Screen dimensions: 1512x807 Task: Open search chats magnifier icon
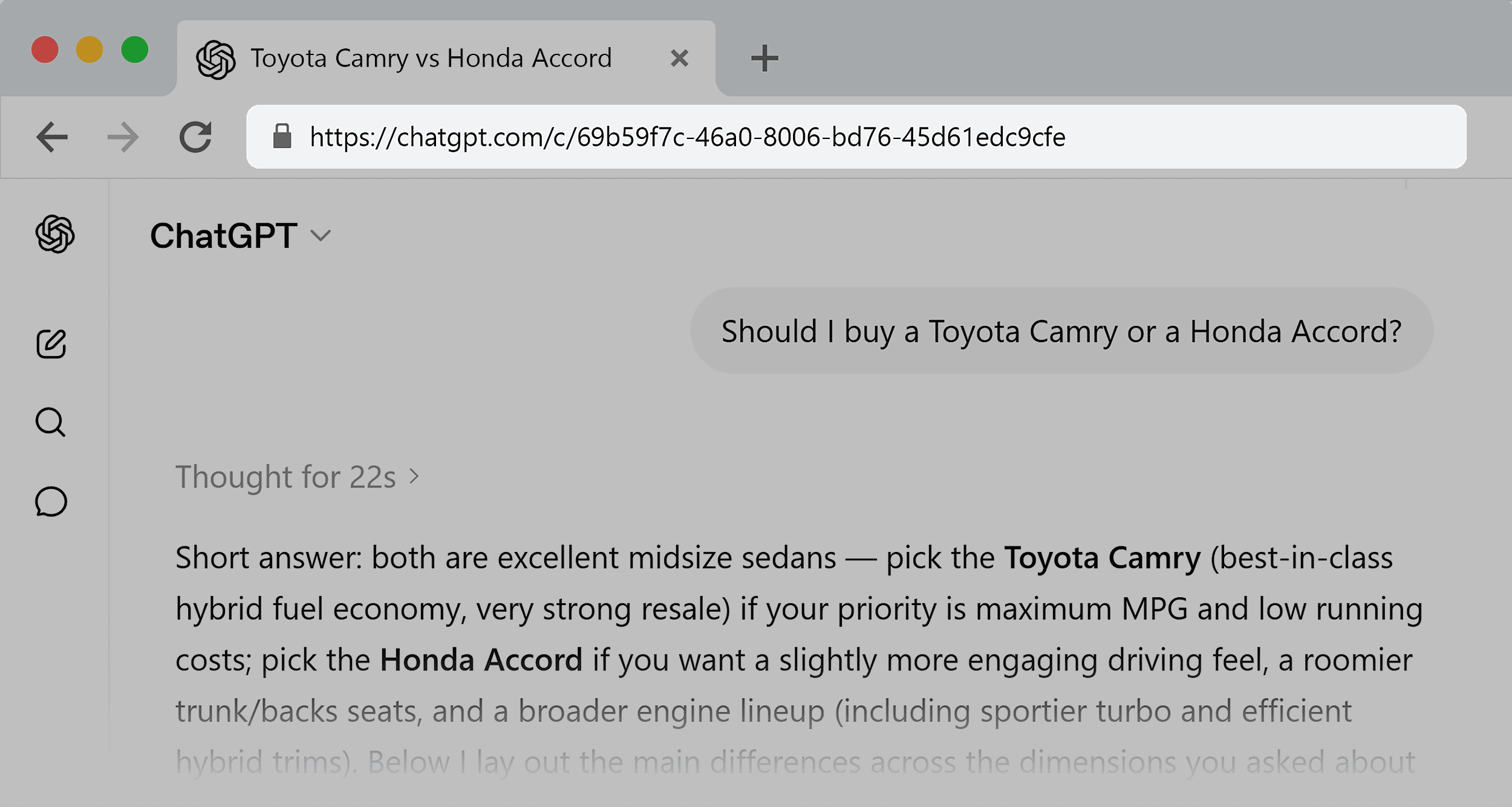click(x=51, y=422)
